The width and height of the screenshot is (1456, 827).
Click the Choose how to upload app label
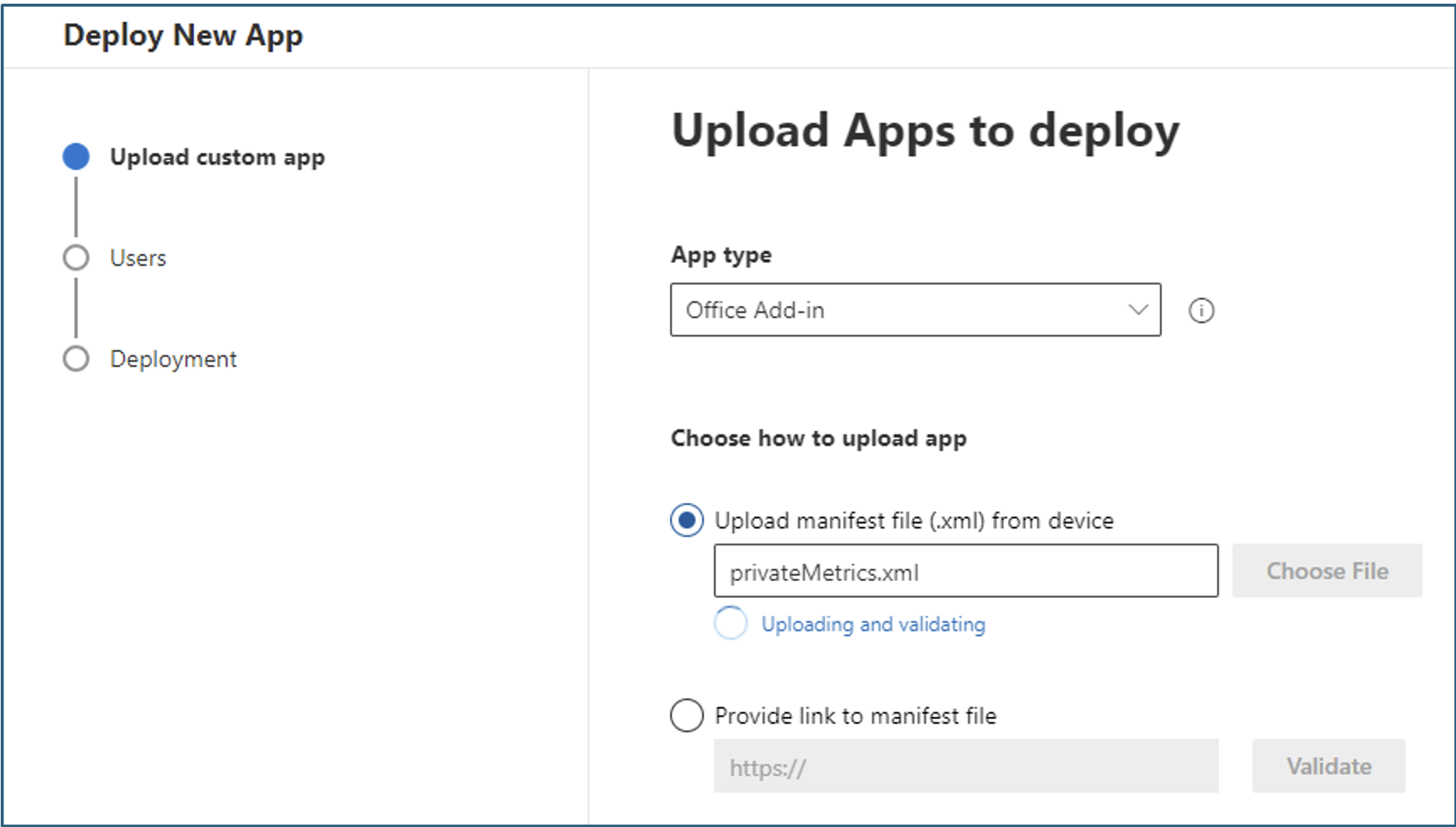pos(818,439)
